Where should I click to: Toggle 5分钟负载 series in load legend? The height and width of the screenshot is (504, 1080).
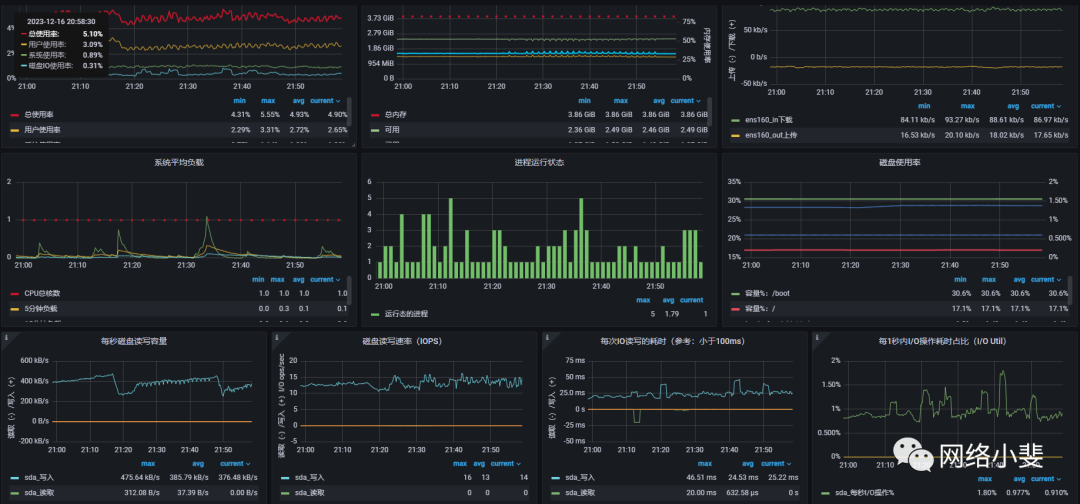pos(41,308)
